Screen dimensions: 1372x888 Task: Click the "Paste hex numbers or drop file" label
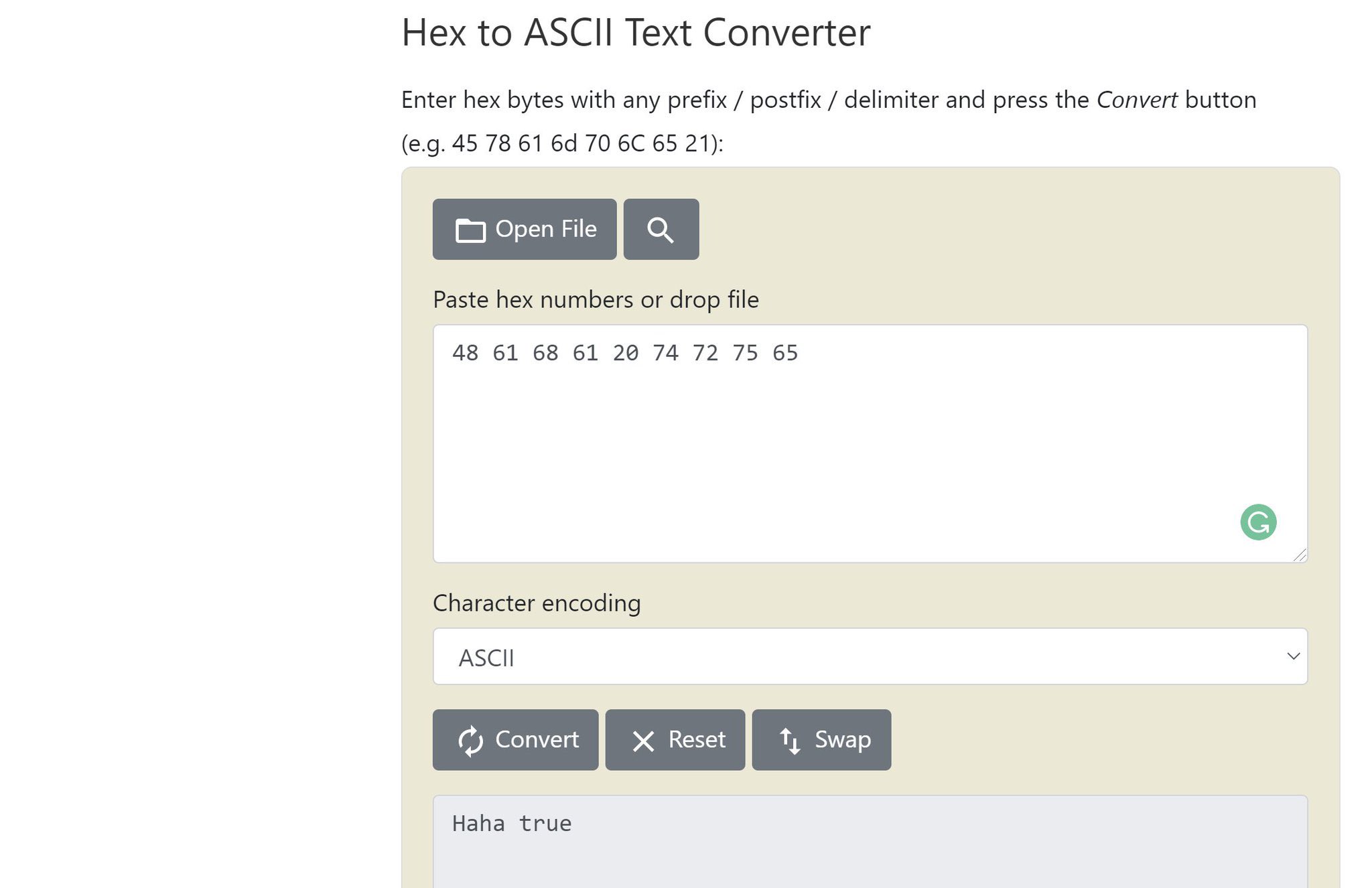click(596, 300)
